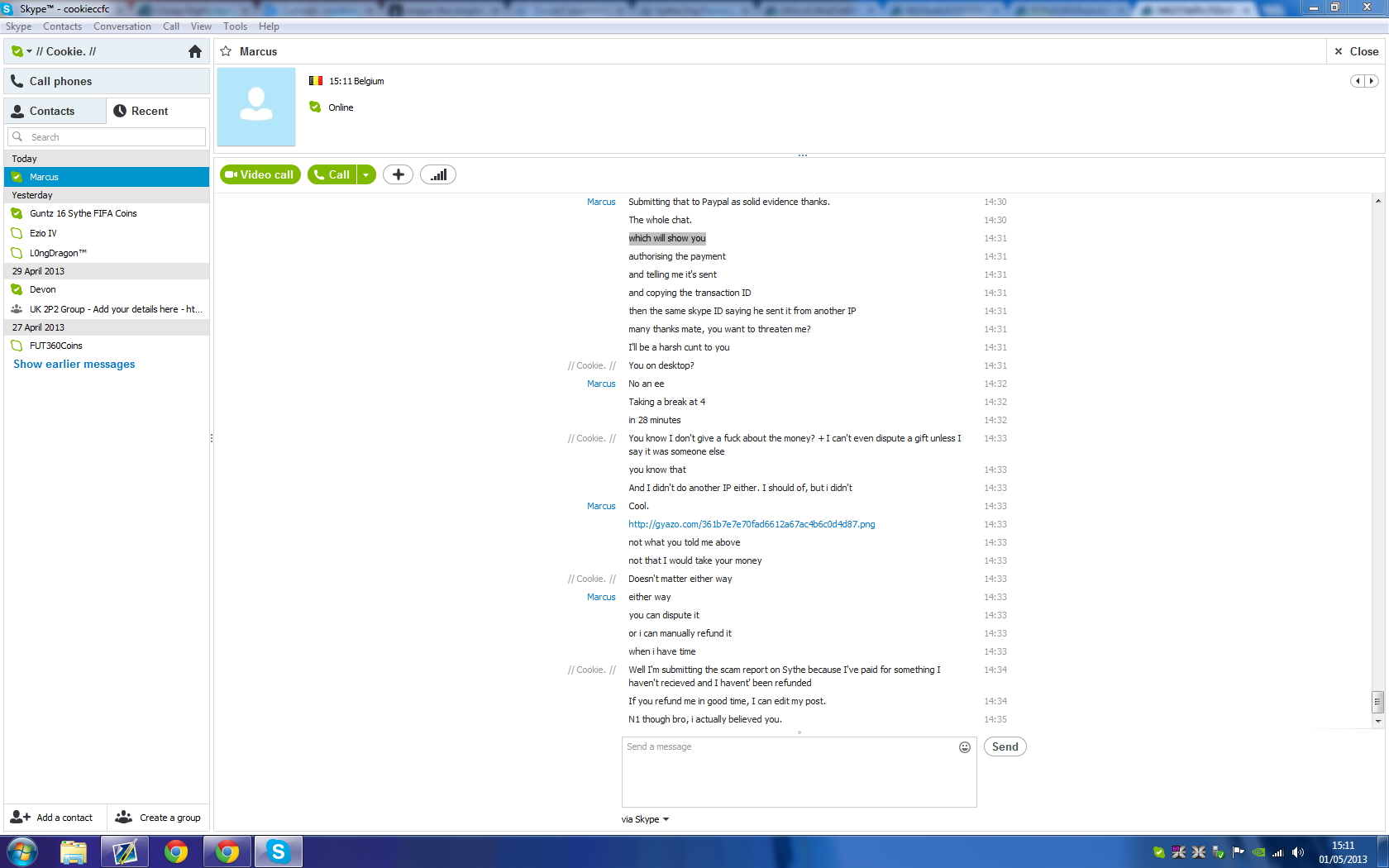The width and height of the screenshot is (1389, 868).
Task: Open the Conversation menu
Action: [122, 26]
